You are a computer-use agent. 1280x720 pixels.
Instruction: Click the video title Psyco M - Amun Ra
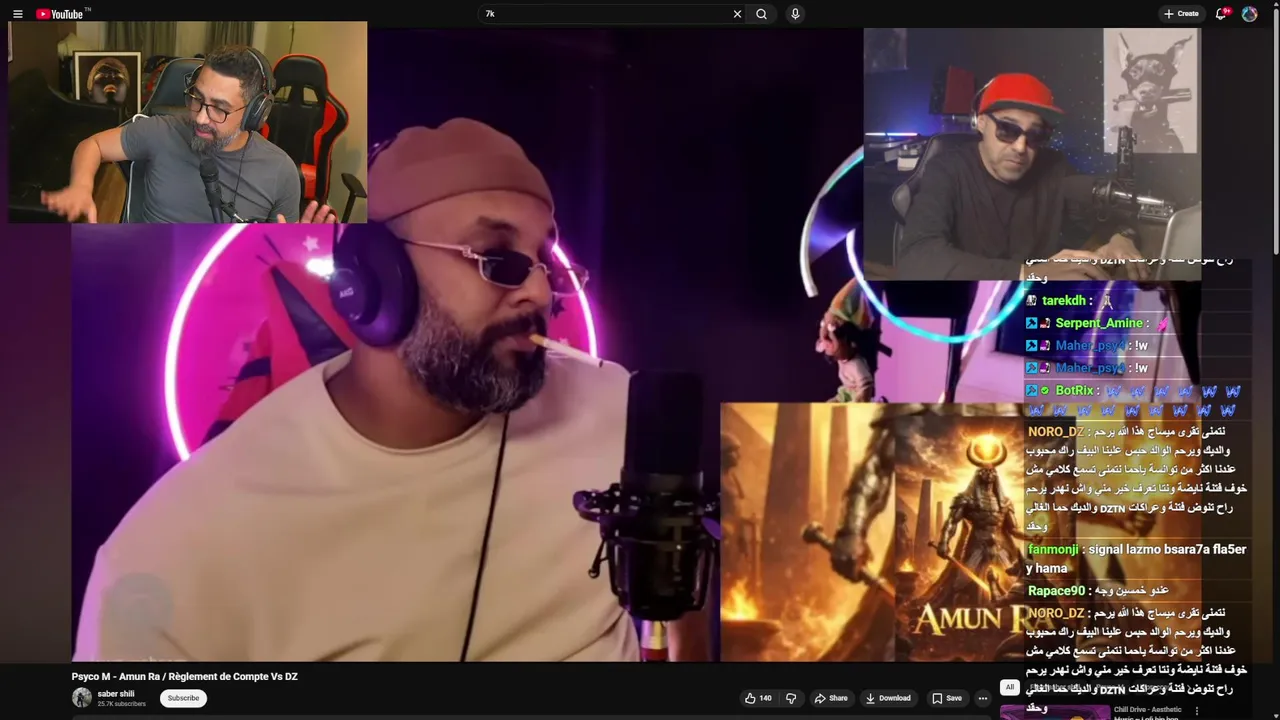click(x=184, y=677)
